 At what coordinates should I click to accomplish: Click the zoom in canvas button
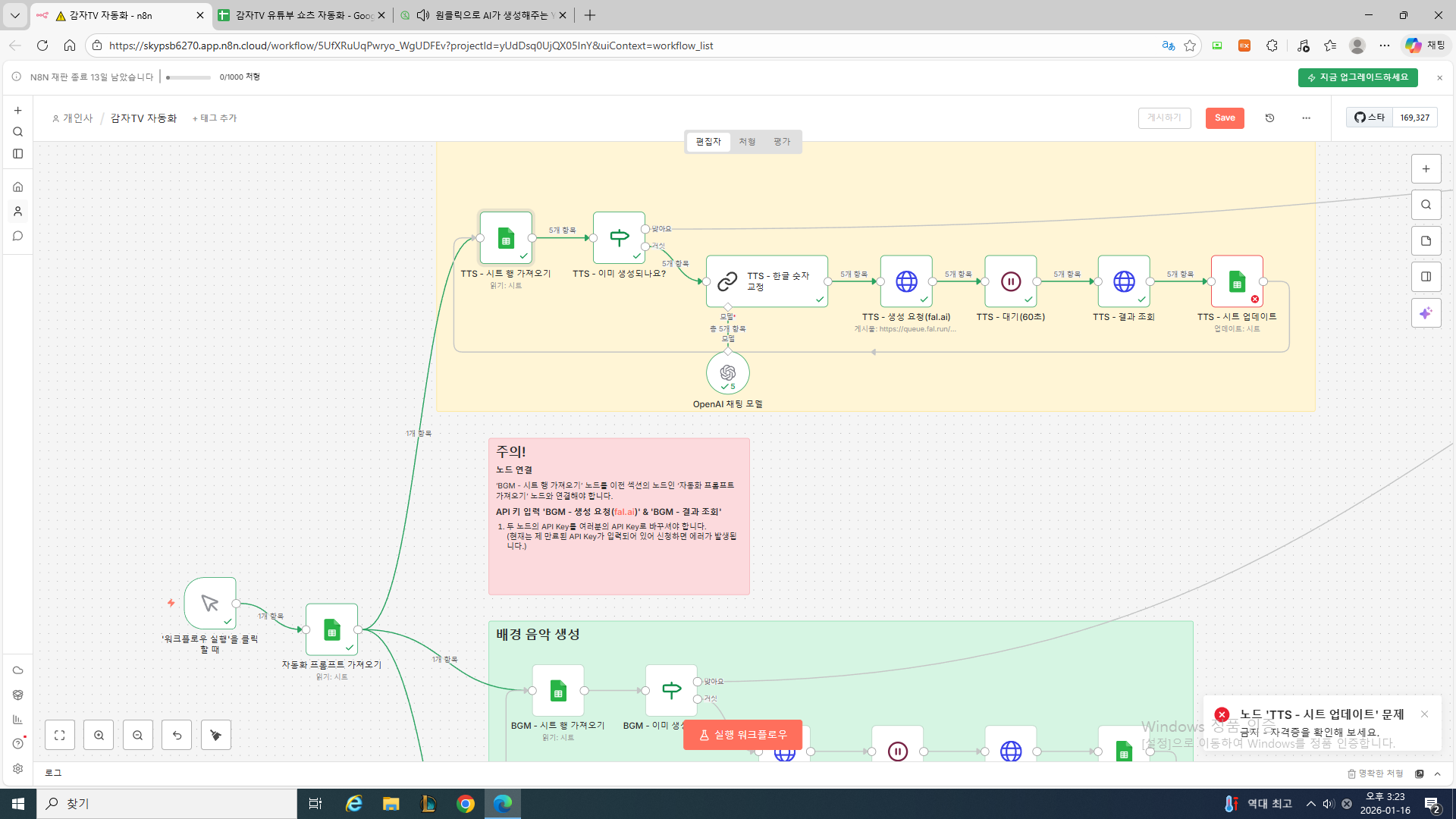(99, 735)
